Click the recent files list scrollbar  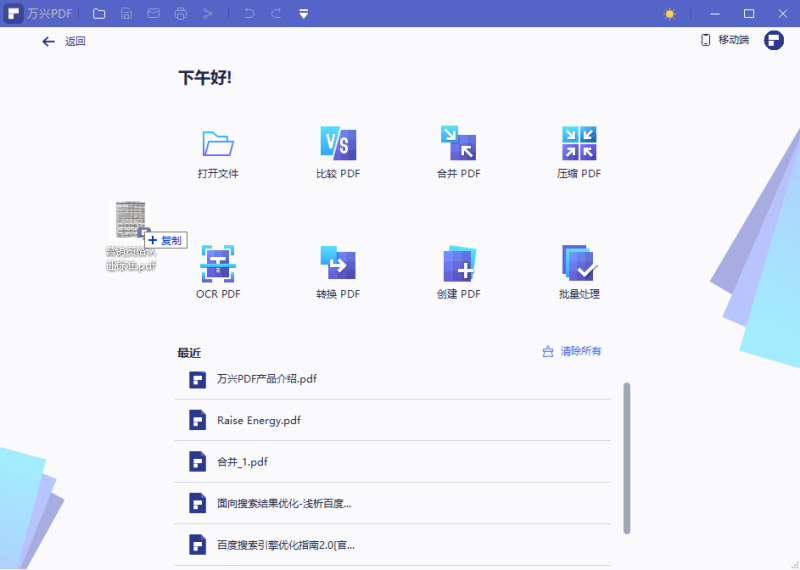627,457
